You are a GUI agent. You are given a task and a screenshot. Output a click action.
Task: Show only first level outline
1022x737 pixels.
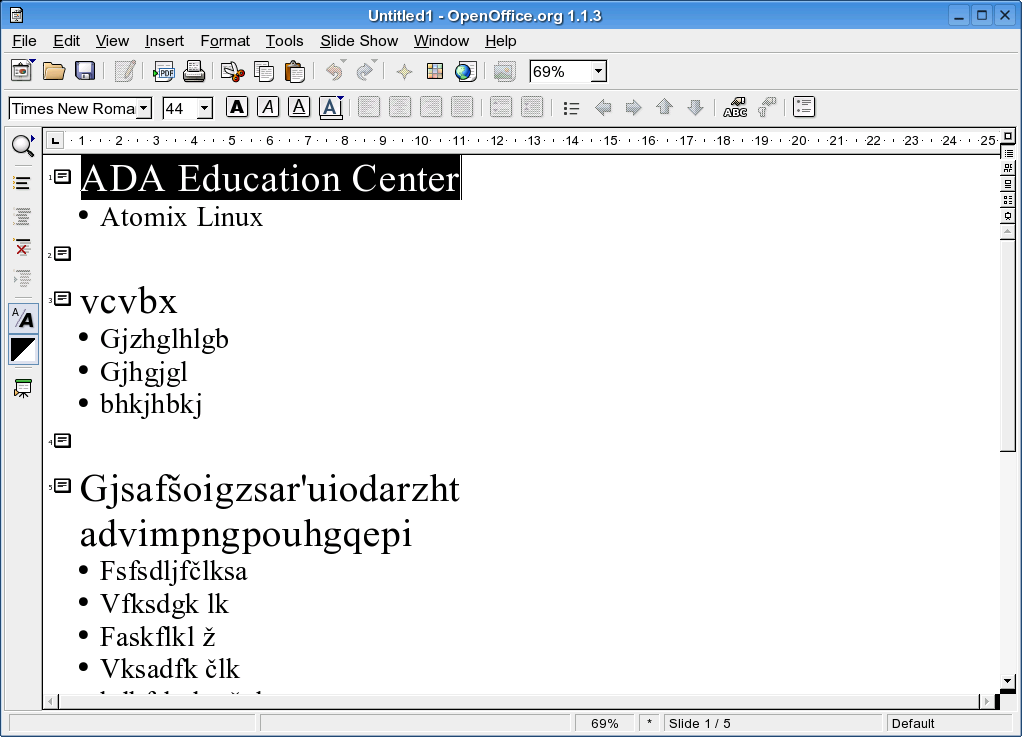click(x=22, y=183)
